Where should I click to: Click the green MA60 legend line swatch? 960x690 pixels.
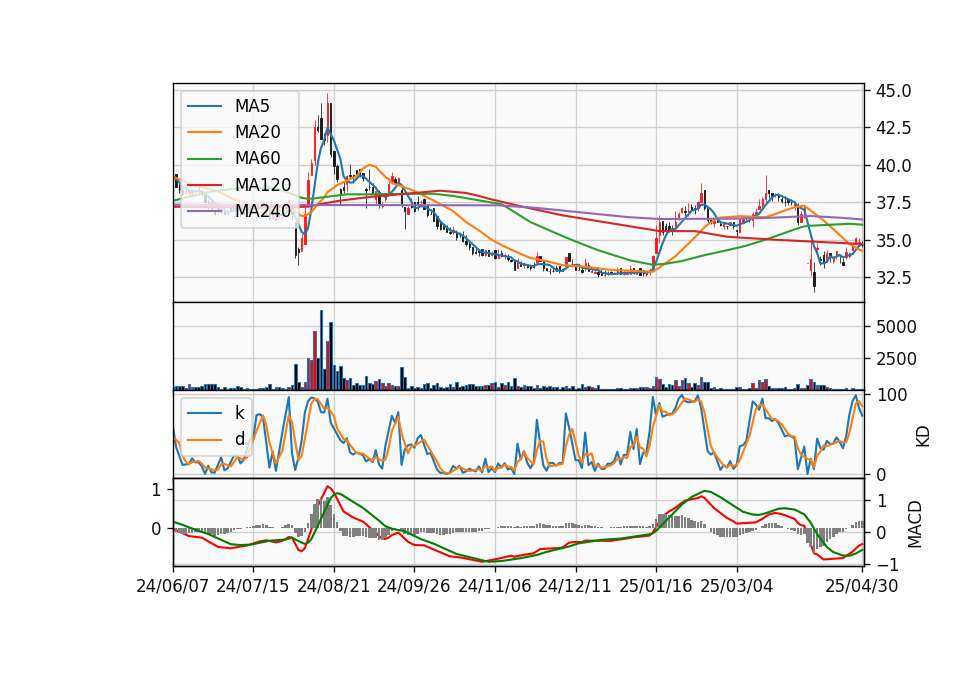point(204,159)
